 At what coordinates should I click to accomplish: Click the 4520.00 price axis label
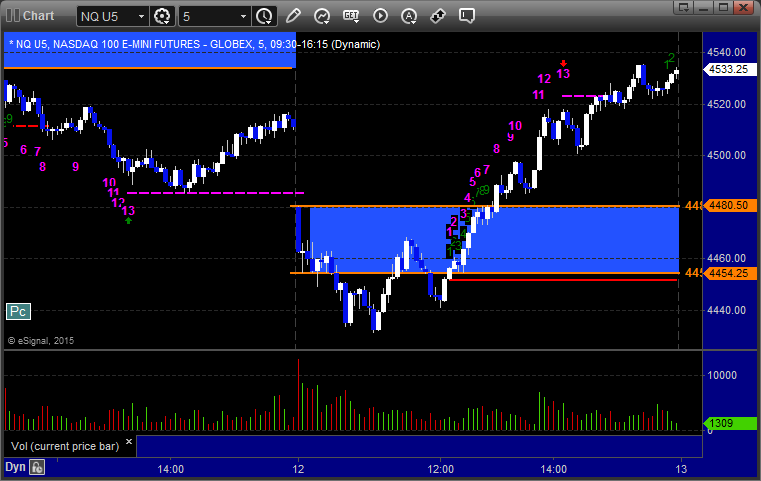pyautogui.click(x=727, y=104)
